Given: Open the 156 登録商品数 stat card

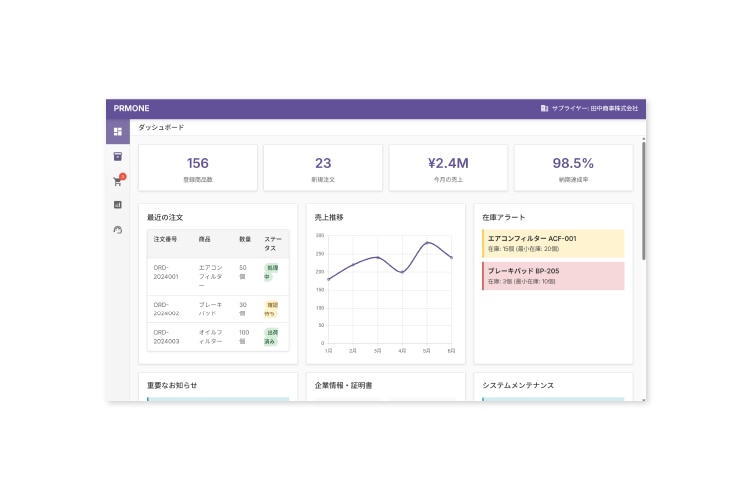Looking at the screenshot, I should (198, 168).
